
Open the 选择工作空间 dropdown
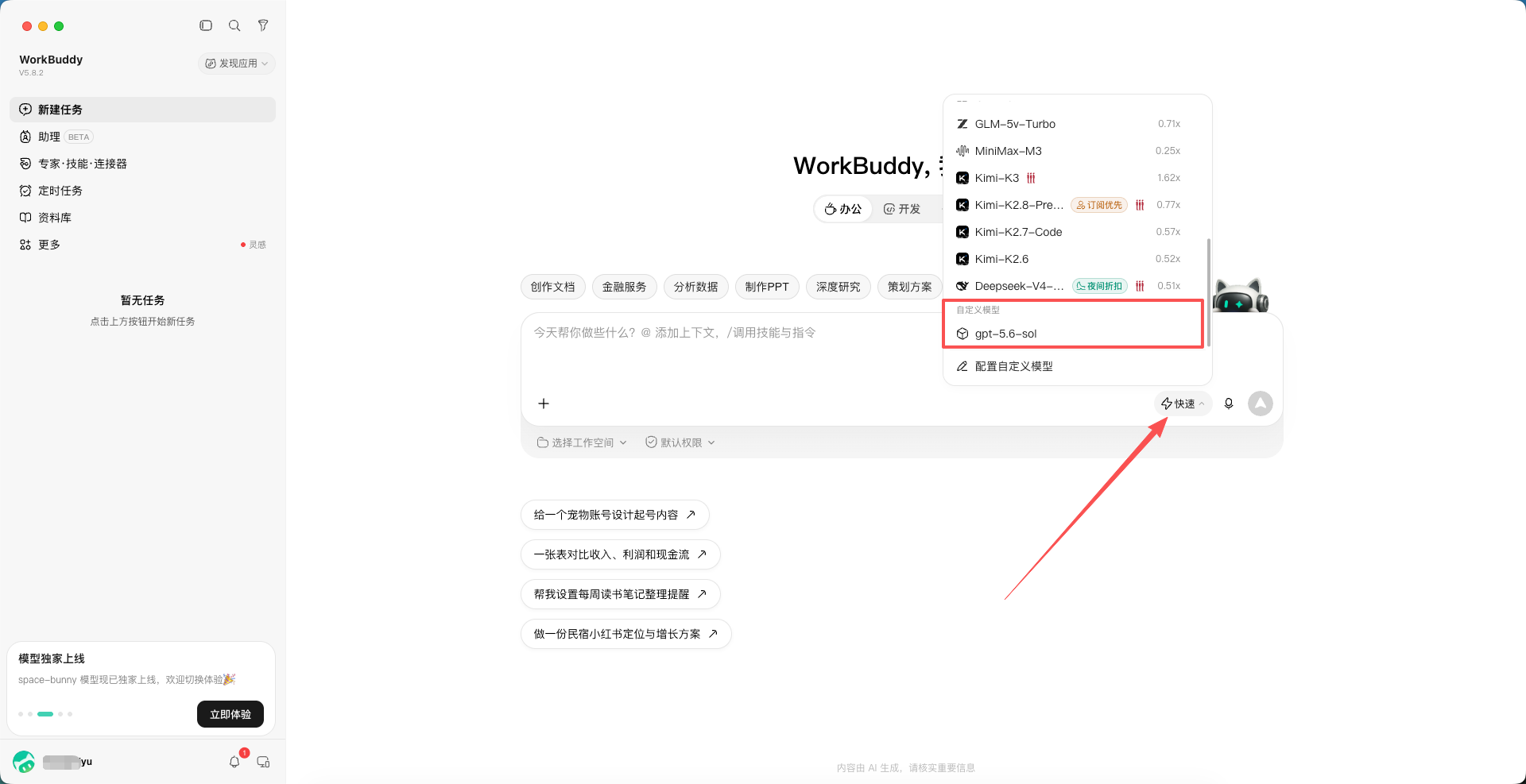582,442
